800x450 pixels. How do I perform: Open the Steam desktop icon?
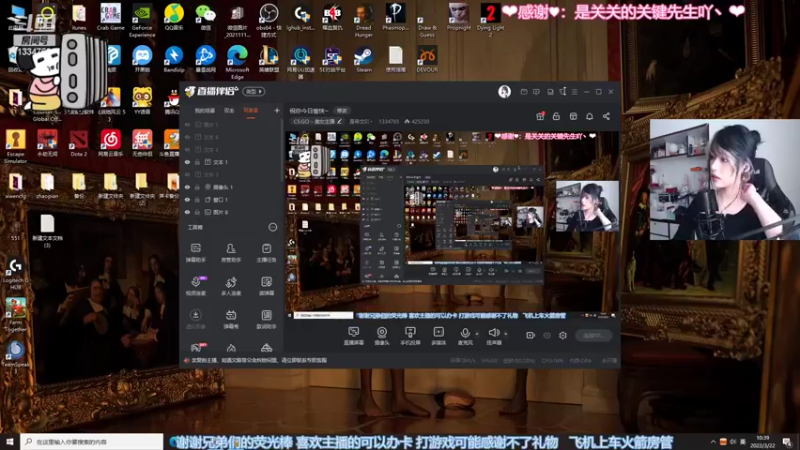click(x=364, y=59)
